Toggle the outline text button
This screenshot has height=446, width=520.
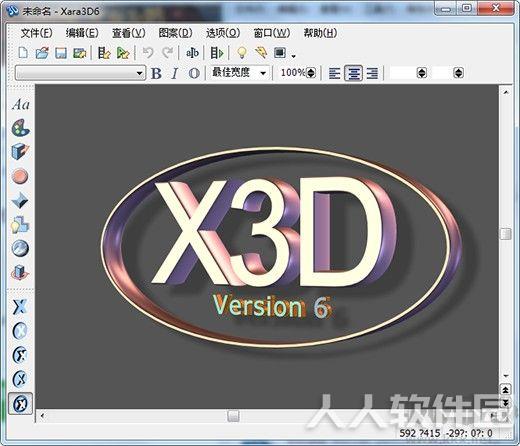194,73
